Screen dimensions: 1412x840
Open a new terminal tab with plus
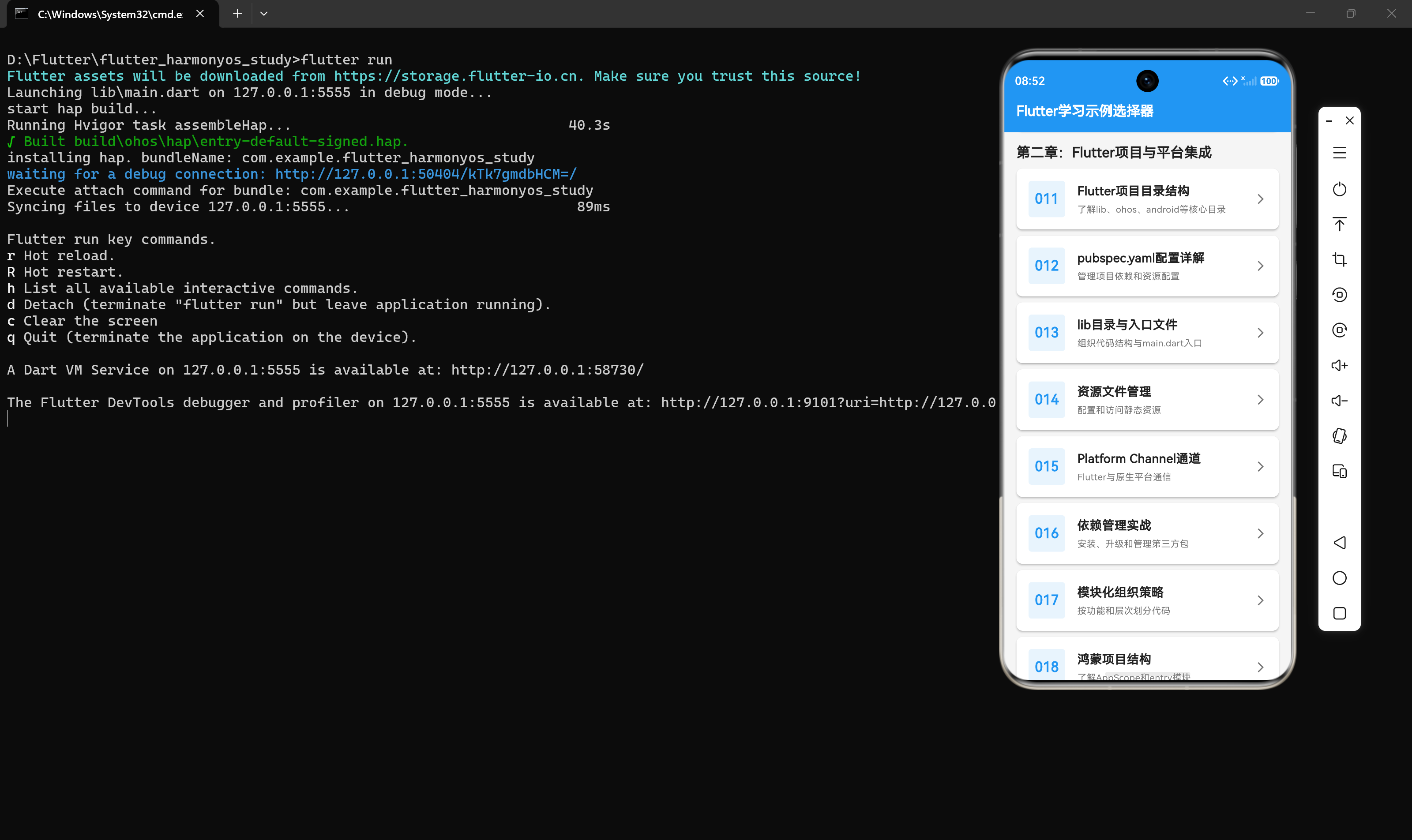[237, 13]
